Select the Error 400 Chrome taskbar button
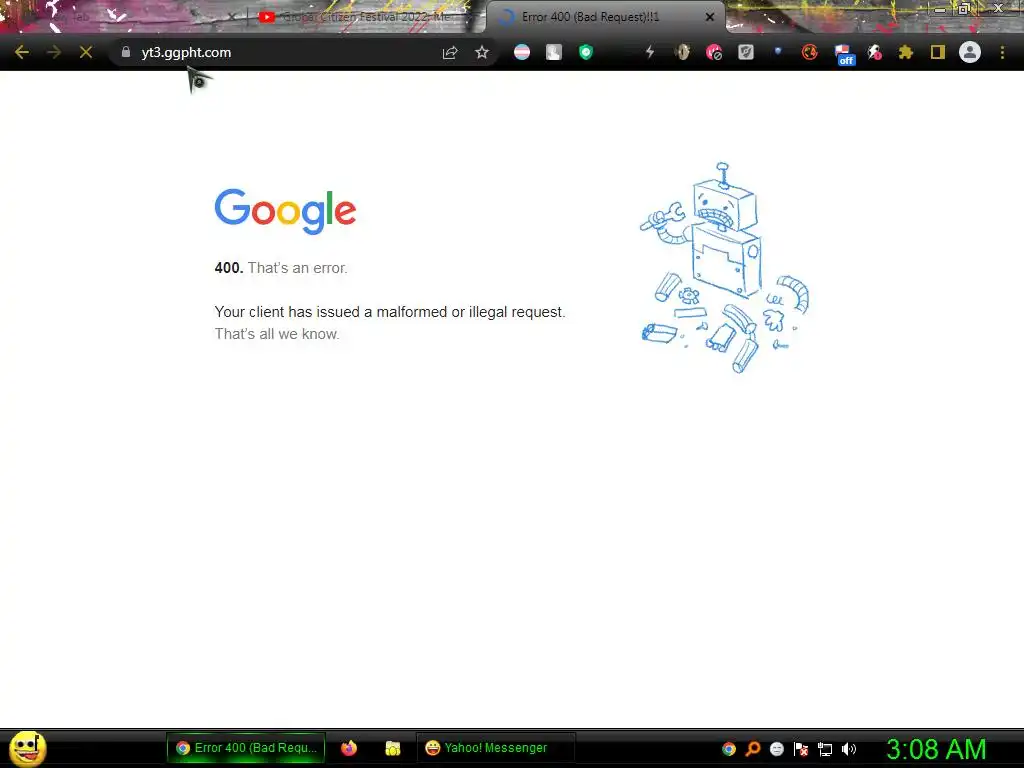This screenshot has height=768, width=1024. 246,748
